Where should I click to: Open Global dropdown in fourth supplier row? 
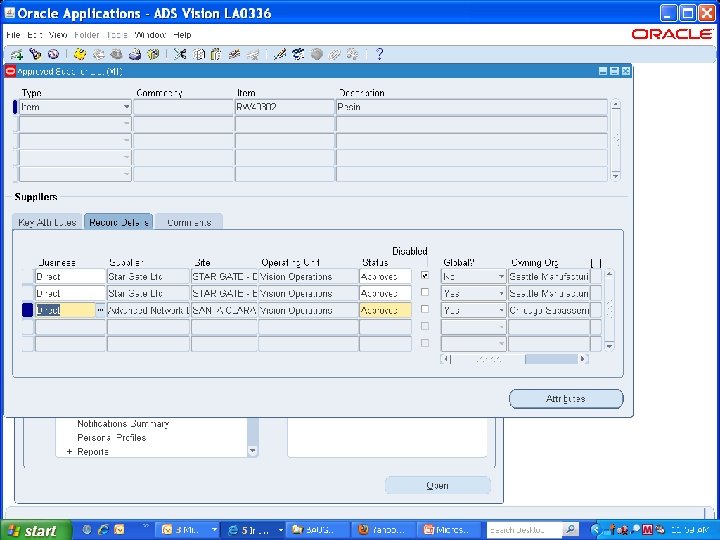501,327
